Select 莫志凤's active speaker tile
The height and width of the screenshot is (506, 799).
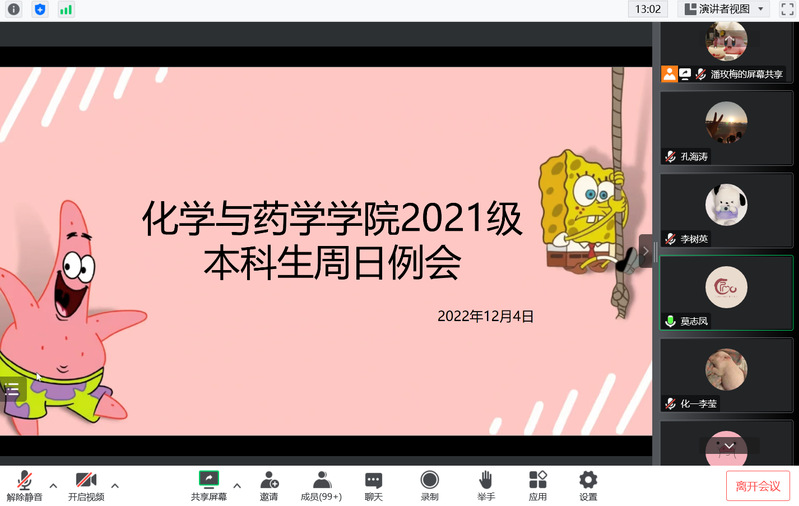point(726,293)
